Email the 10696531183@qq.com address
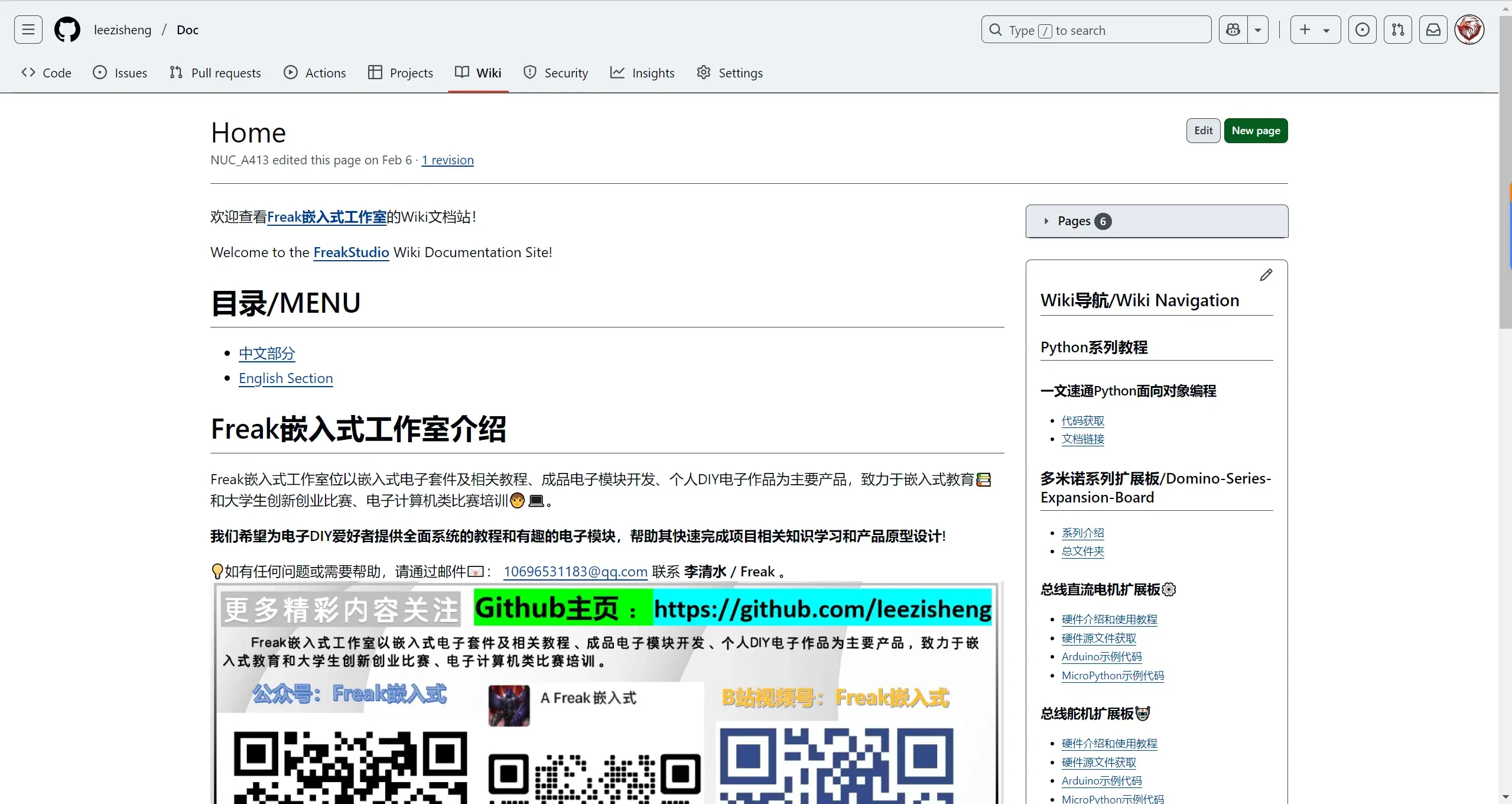Image resolution: width=1512 pixels, height=804 pixels. [575, 572]
